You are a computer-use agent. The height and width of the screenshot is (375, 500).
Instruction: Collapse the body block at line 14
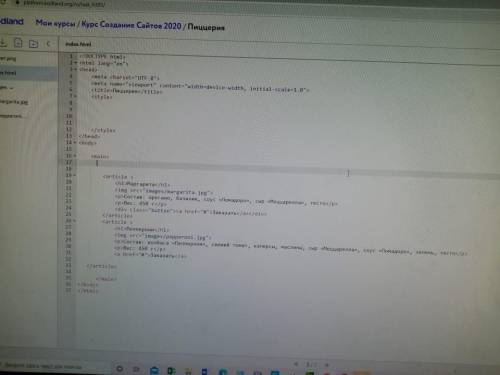[x=75, y=142]
